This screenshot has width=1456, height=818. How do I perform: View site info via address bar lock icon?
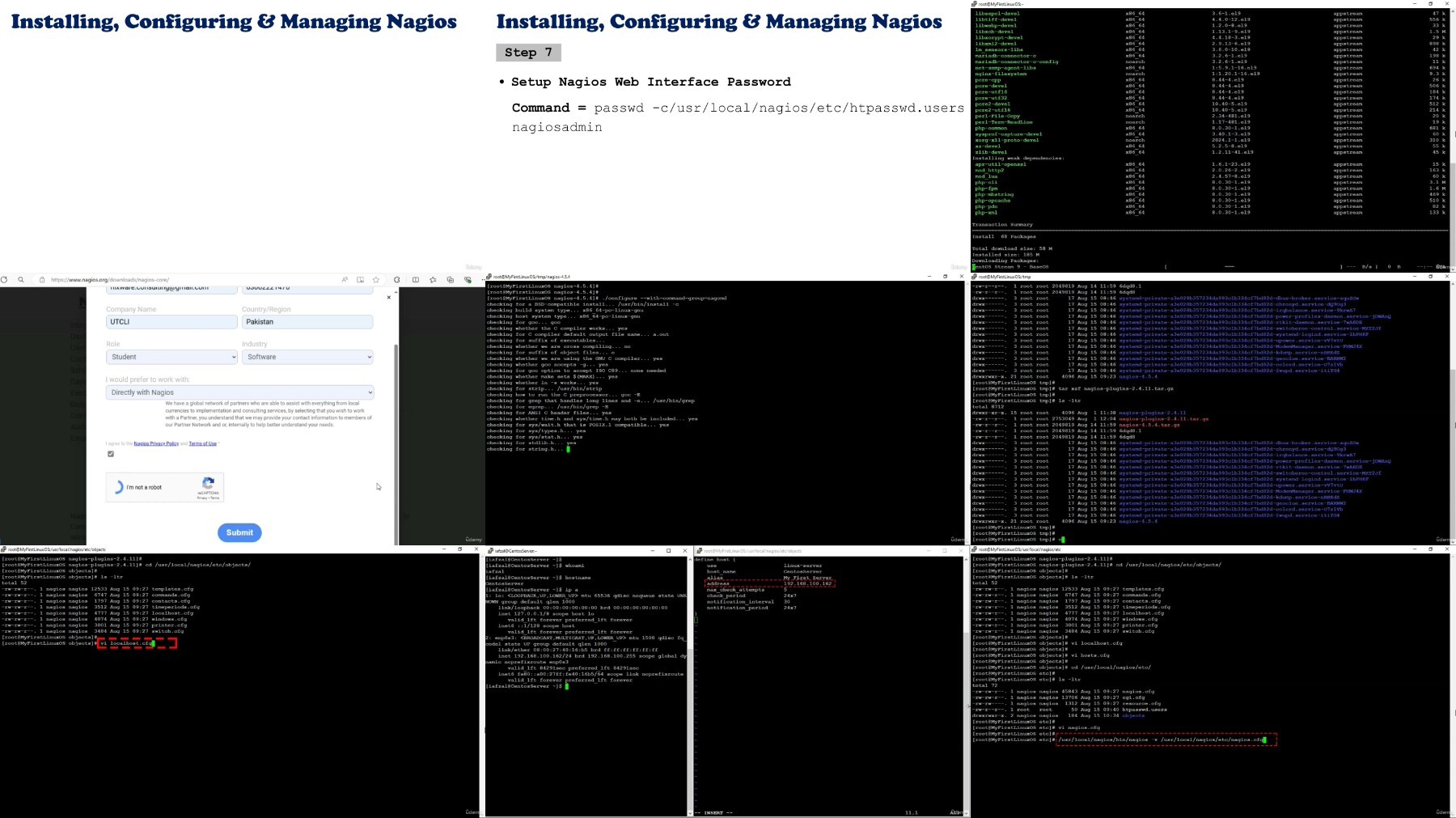(42, 280)
